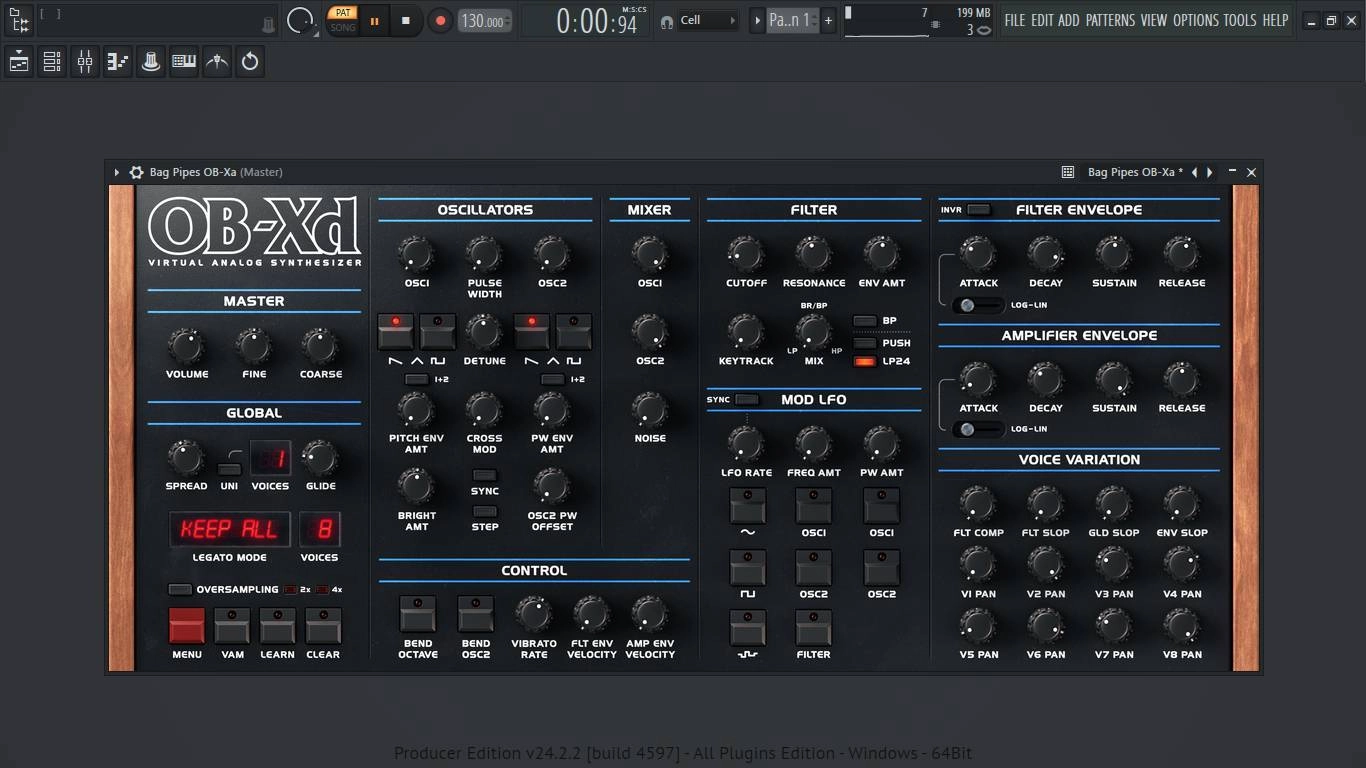The image size is (1366, 768).
Task: Toggle the oscillator SYNC switch
Action: point(484,476)
